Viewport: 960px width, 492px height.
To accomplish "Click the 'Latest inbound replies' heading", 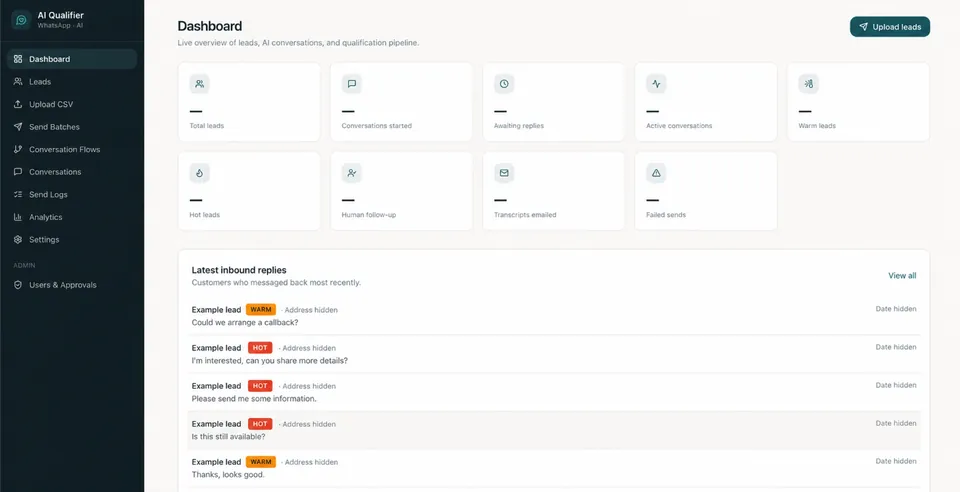I will tap(239, 270).
